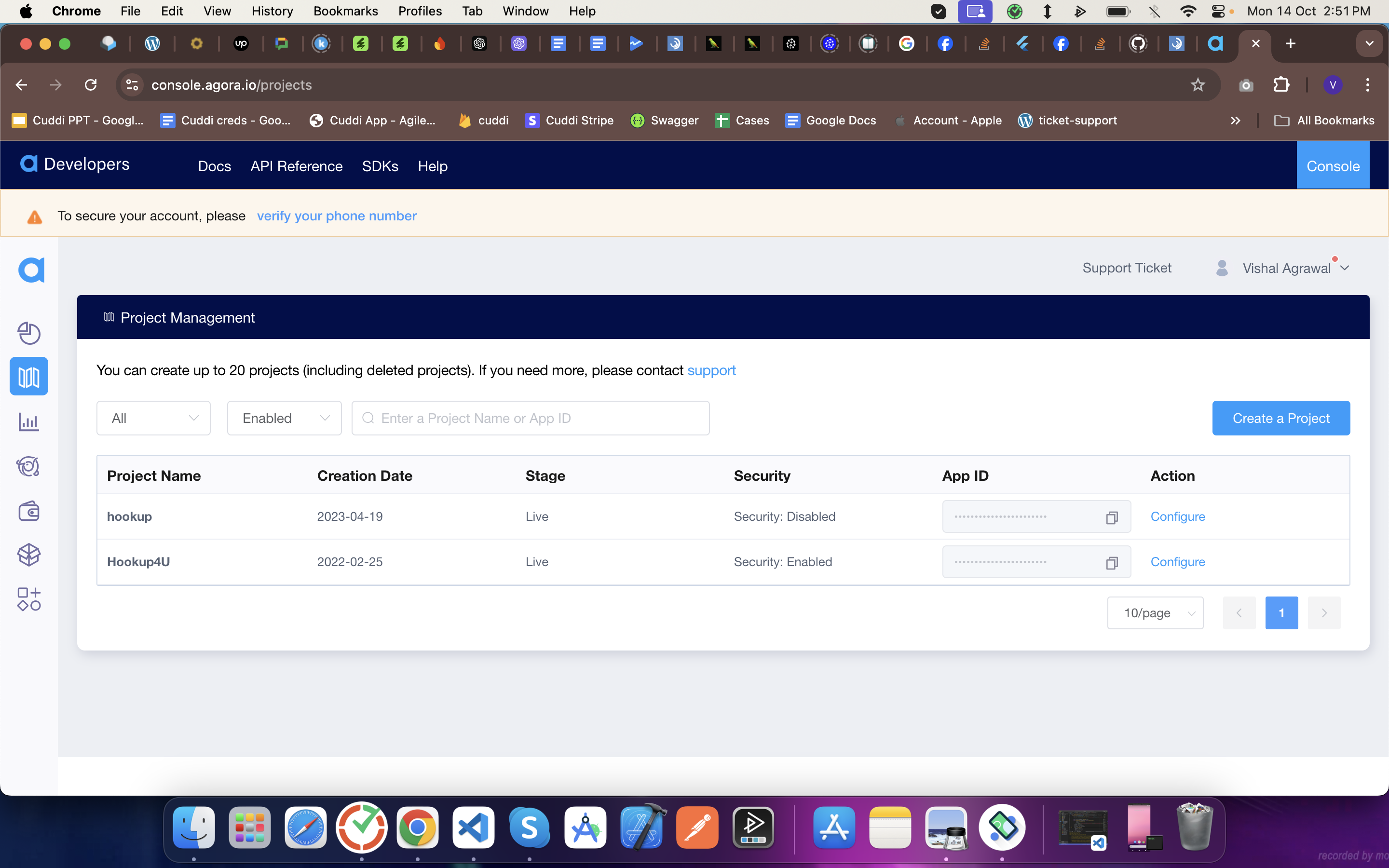The image size is (1389, 868).
Task: Configure the Hookup4U project
Action: point(1178,561)
